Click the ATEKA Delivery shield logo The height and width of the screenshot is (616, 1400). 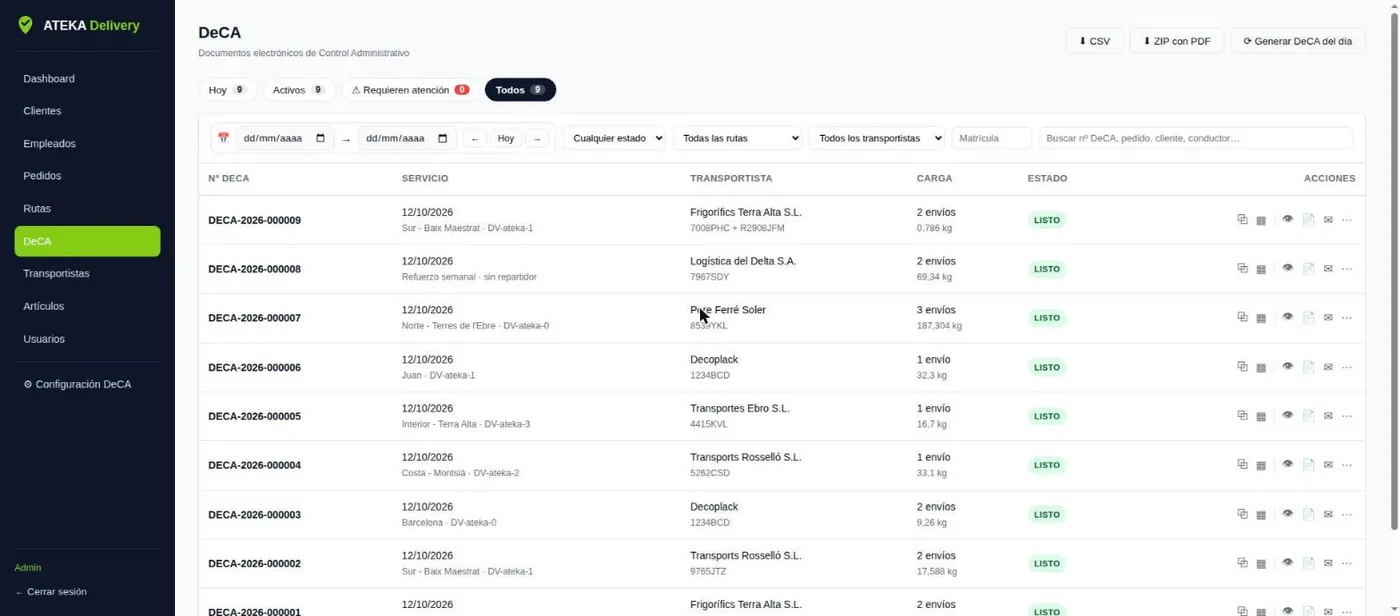[25, 25]
